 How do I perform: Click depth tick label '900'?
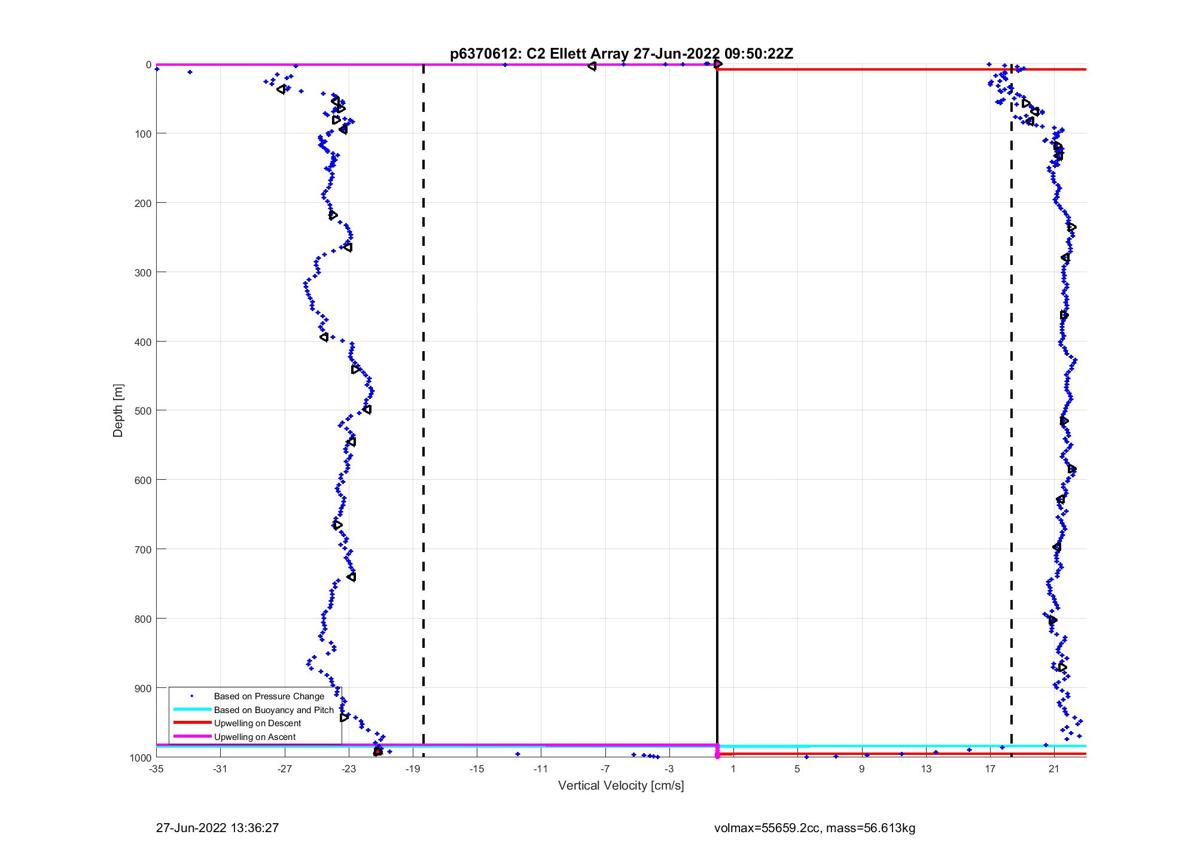coord(142,688)
